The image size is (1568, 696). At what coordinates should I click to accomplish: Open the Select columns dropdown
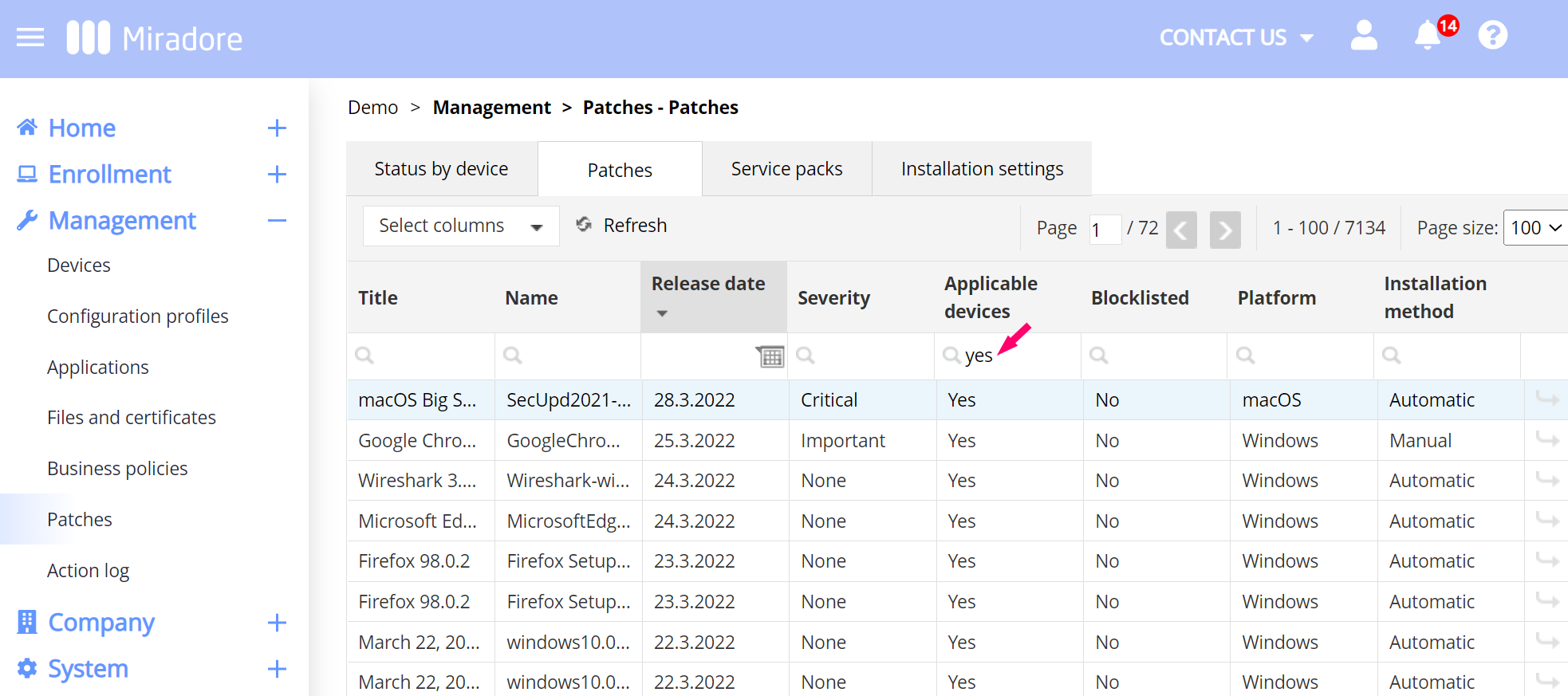point(461,226)
